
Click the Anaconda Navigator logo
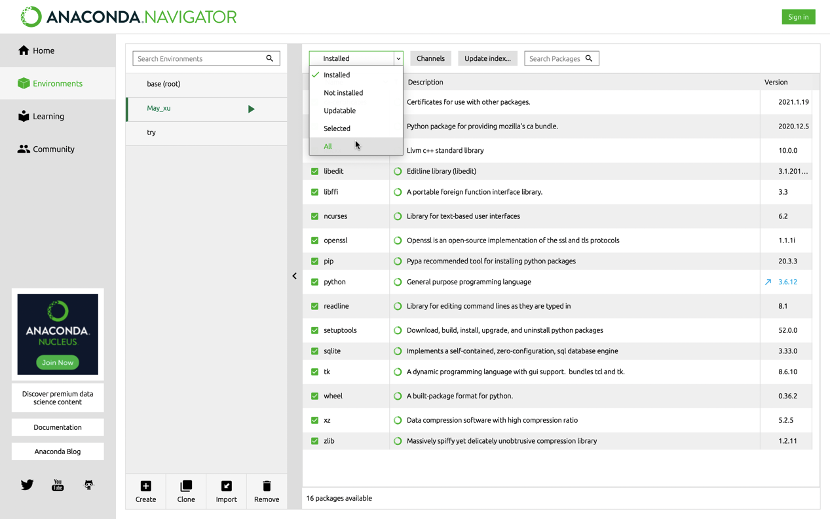[129, 17]
